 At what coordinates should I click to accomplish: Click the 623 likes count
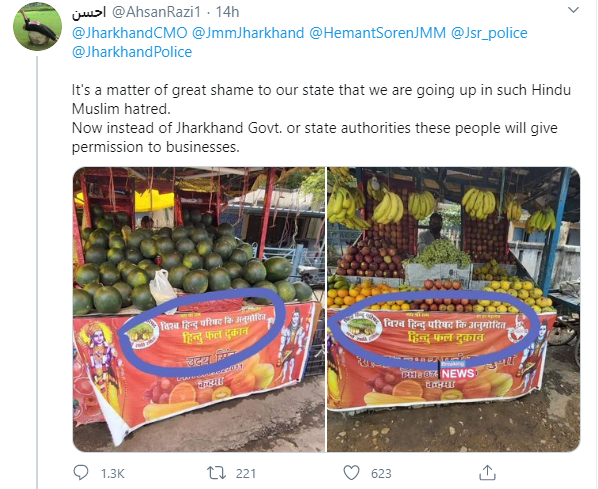(381, 474)
